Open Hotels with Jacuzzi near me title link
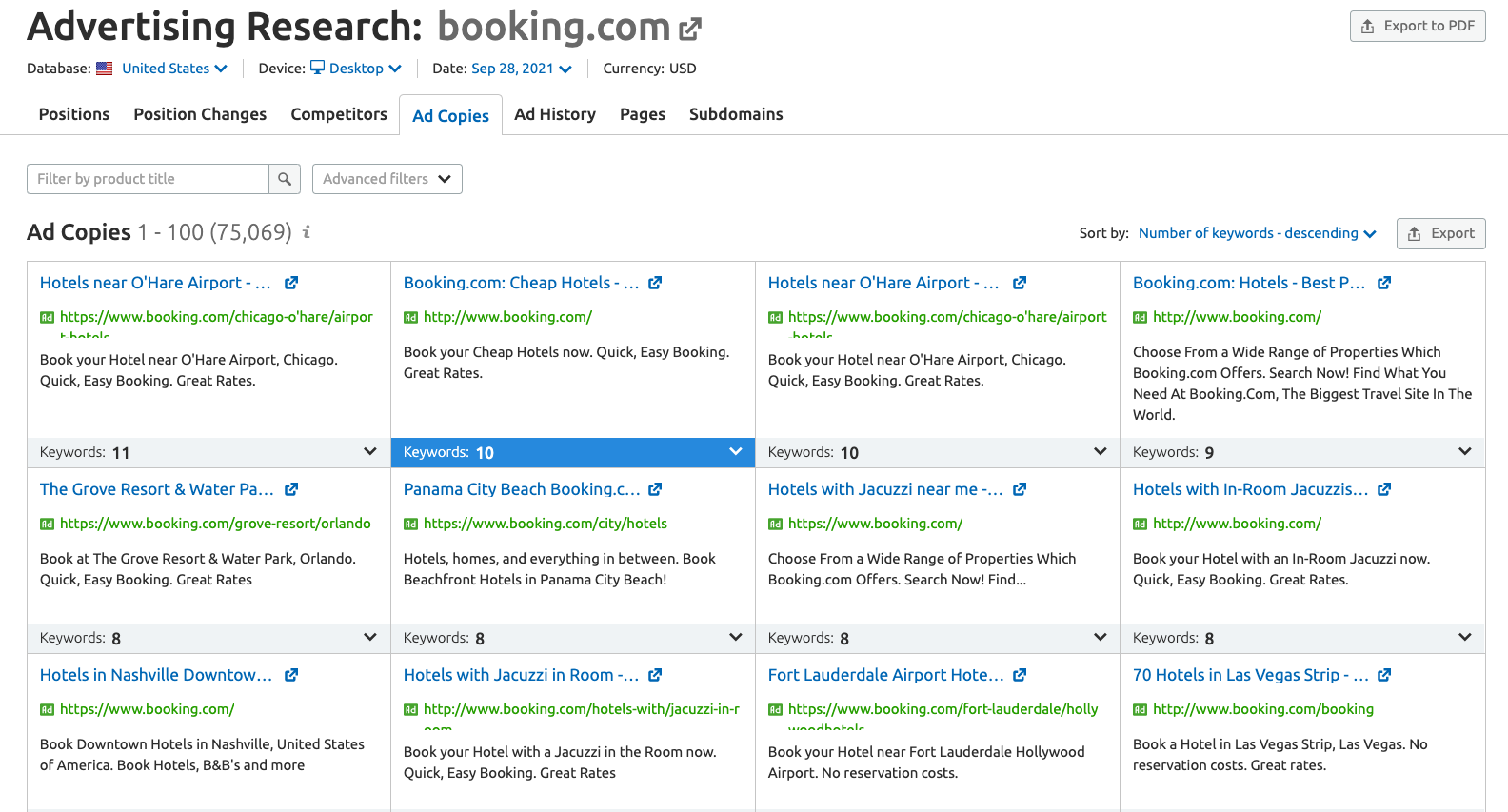This screenshot has width=1508, height=812. [x=885, y=489]
